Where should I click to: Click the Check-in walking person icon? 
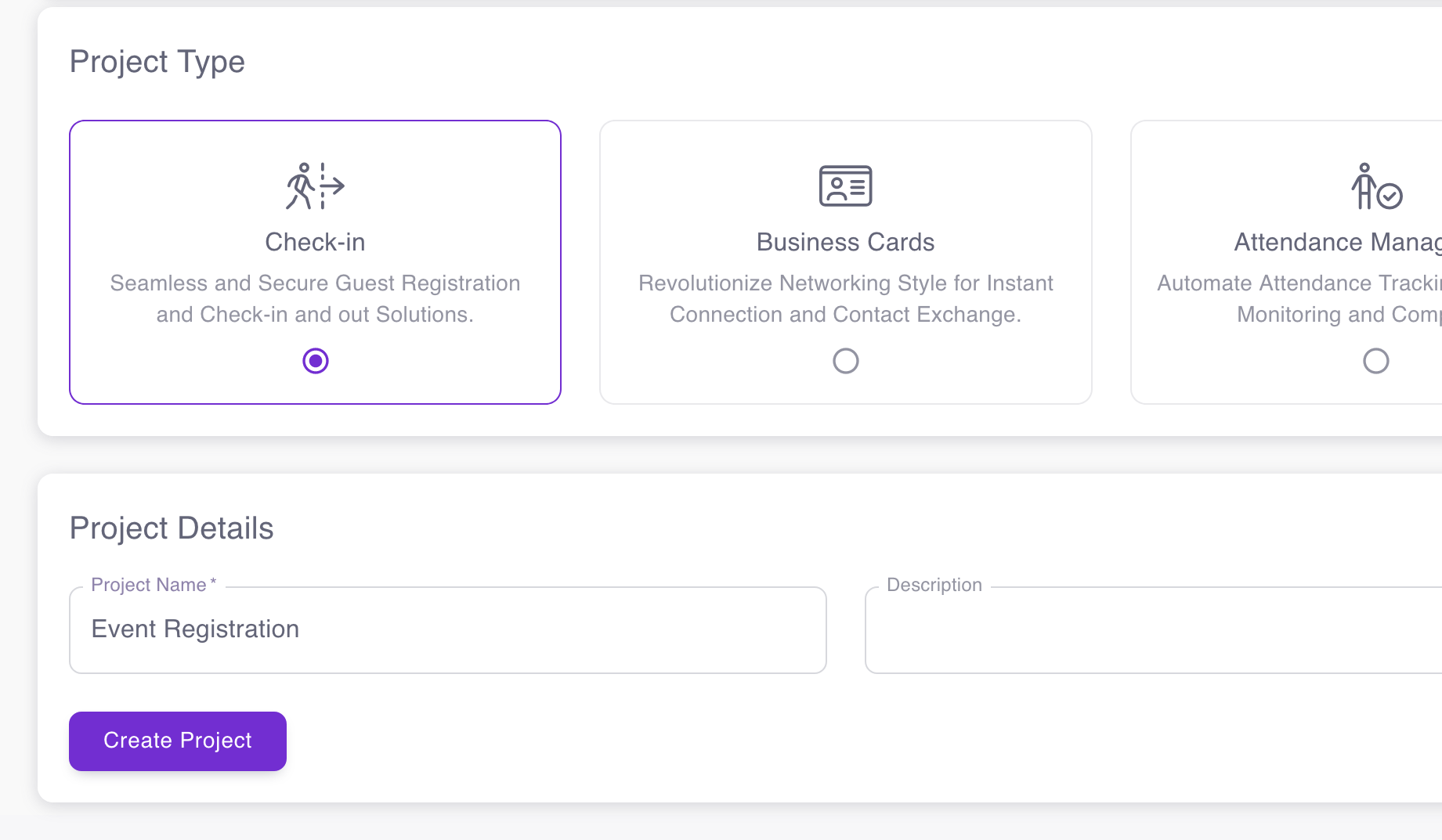(302, 186)
